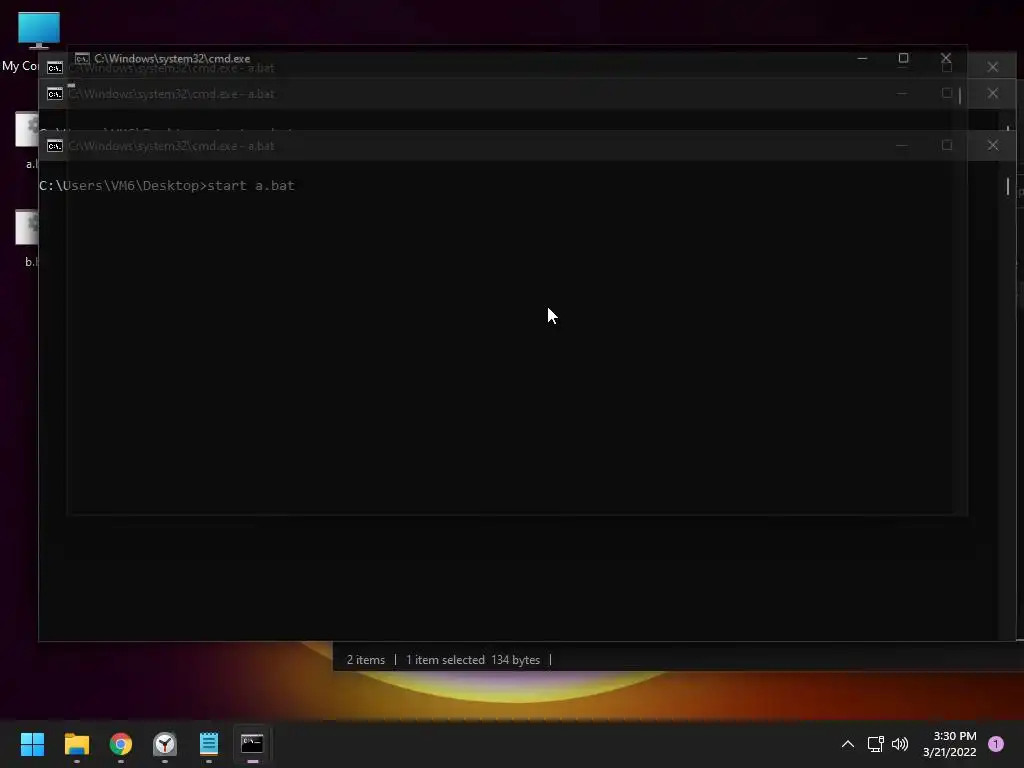The height and width of the screenshot is (768, 1024).
Task: Minimize the faded cmd.exe window without a.bat
Action: tap(862, 58)
